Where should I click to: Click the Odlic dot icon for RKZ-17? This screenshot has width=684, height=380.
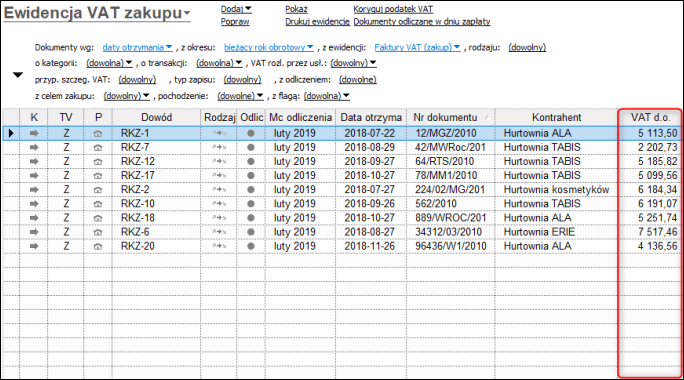coord(251,176)
